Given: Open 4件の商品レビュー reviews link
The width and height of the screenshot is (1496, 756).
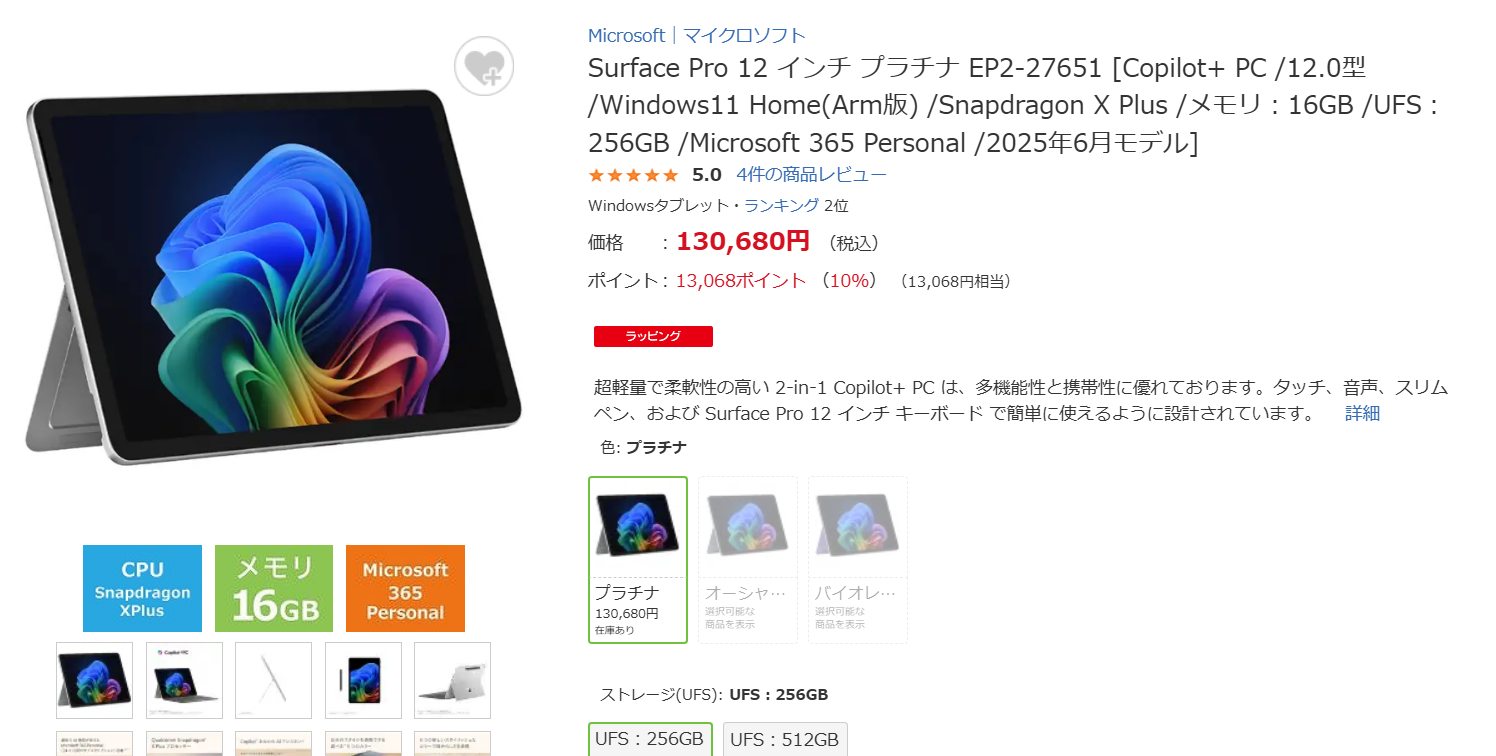Looking at the screenshot, I should [811, 175].
